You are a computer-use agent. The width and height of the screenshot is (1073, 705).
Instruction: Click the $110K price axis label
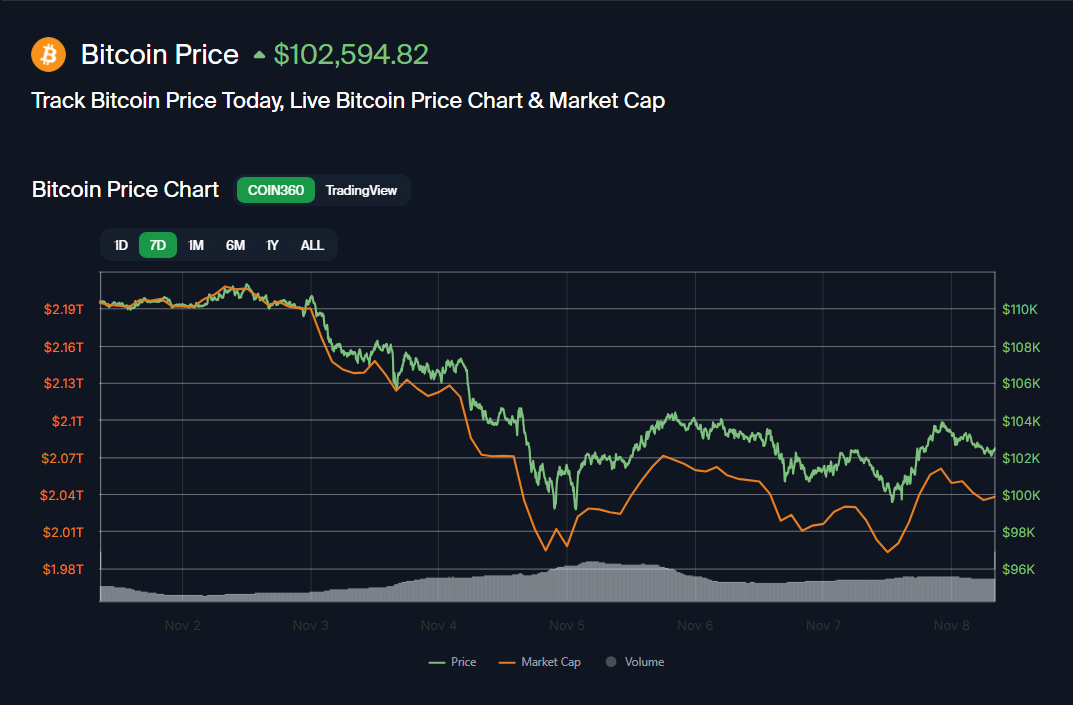click(x=1020, y=309)
